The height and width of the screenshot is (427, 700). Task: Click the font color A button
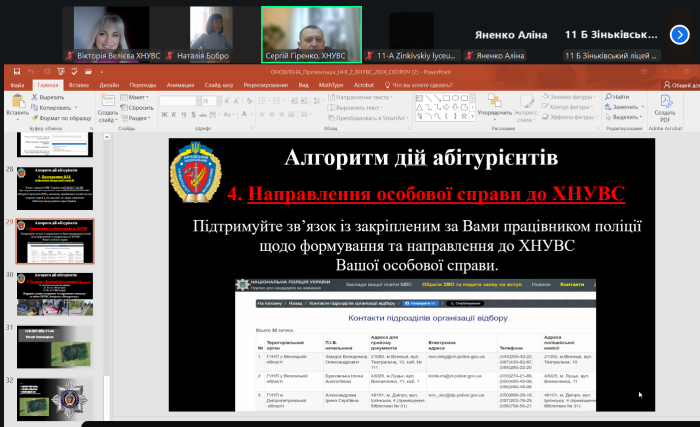[244, 114]
